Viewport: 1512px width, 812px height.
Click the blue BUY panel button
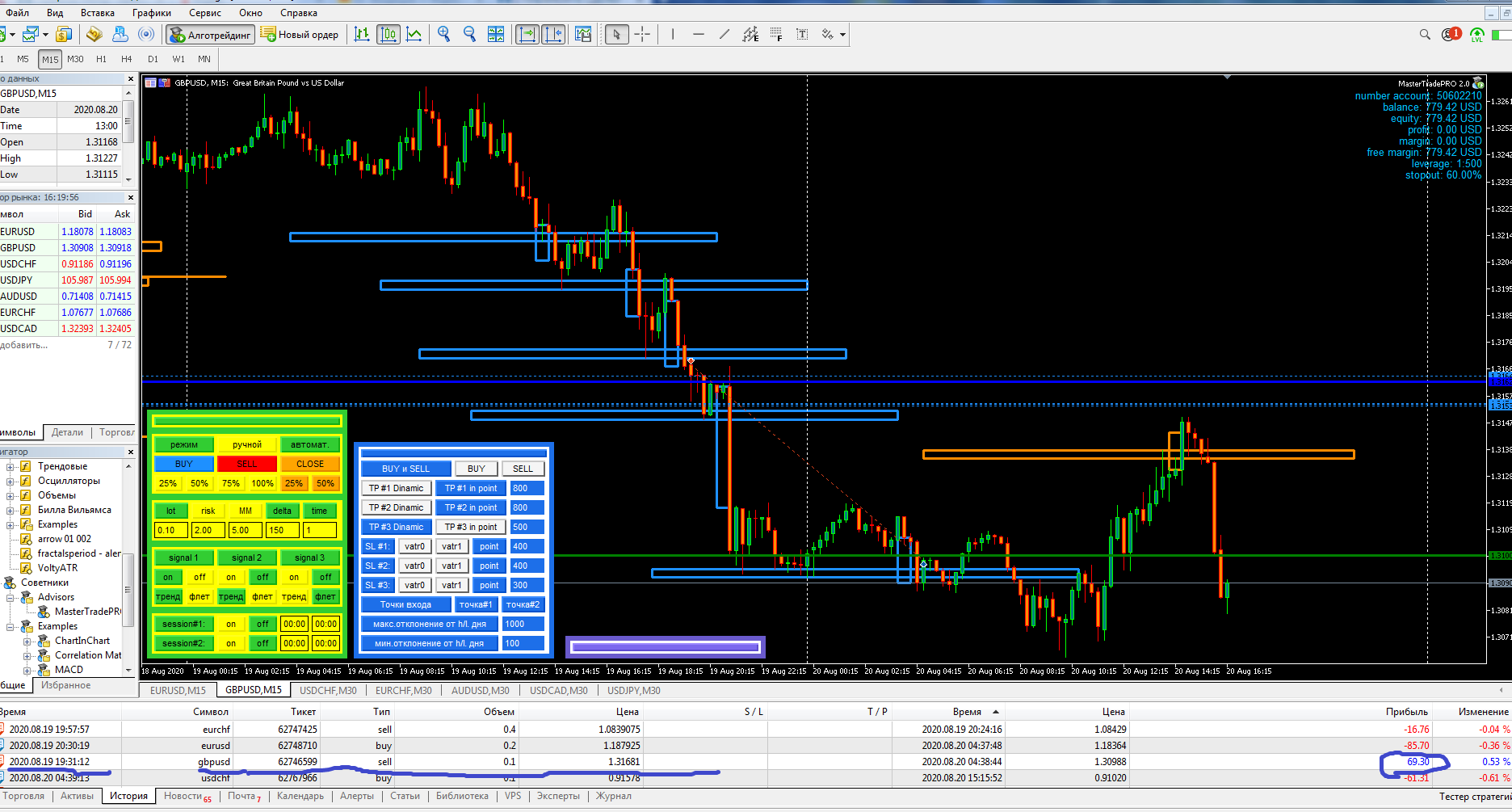pyautogui.click(x=184, y=464)
